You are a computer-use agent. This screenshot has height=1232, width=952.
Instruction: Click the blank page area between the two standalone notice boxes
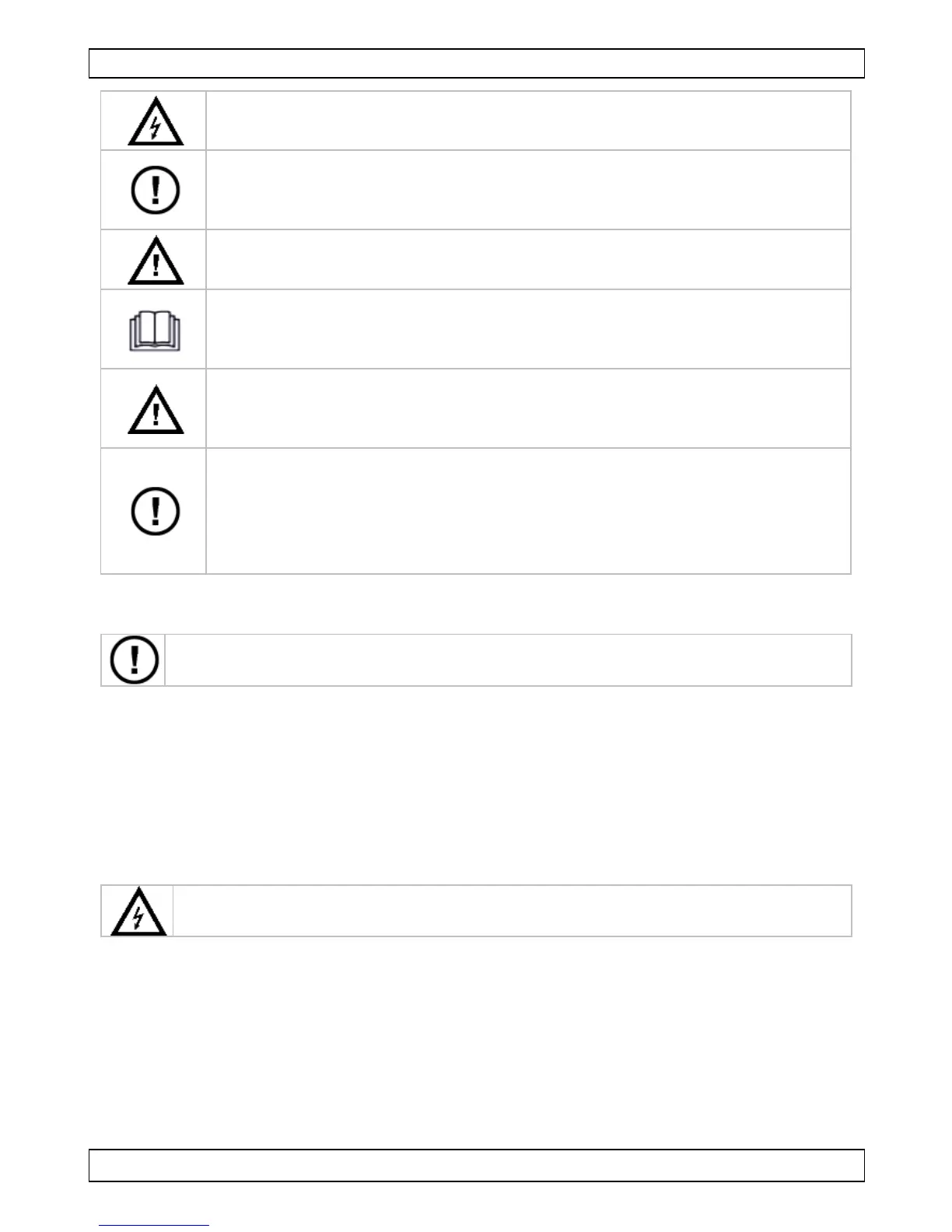click(476, 786)
